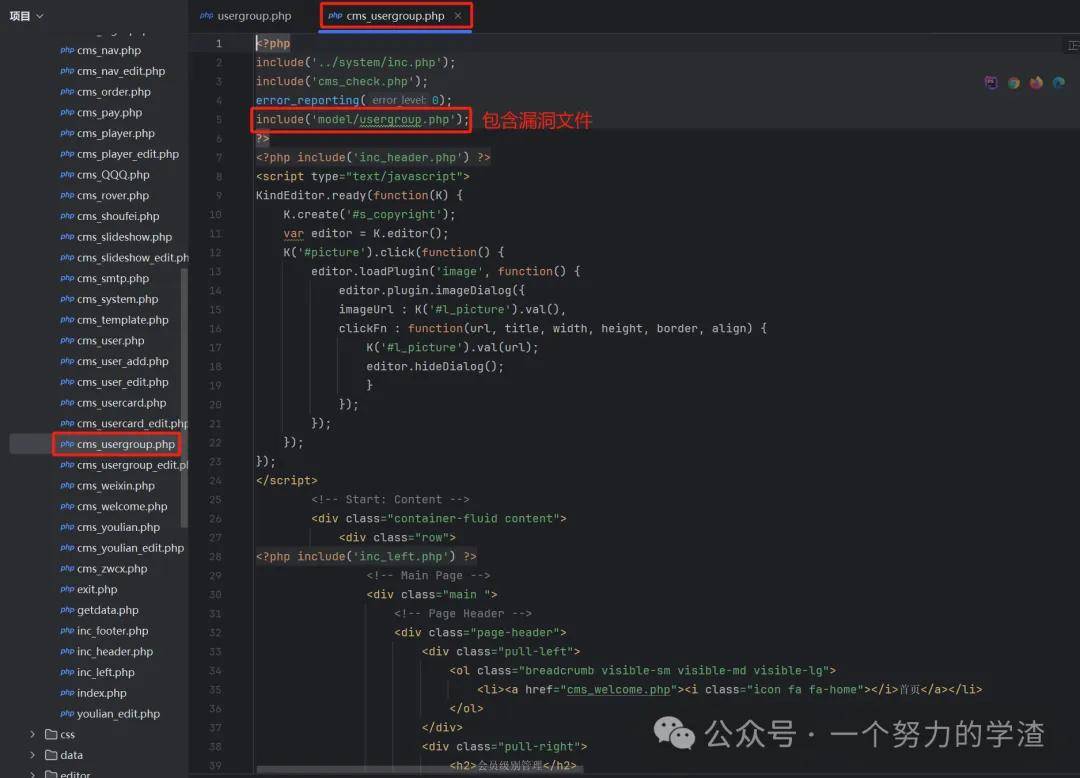Viewport: 1080px width, 778px height.
Task: Expand the data folder chevron
Action: tap(32, 755)
